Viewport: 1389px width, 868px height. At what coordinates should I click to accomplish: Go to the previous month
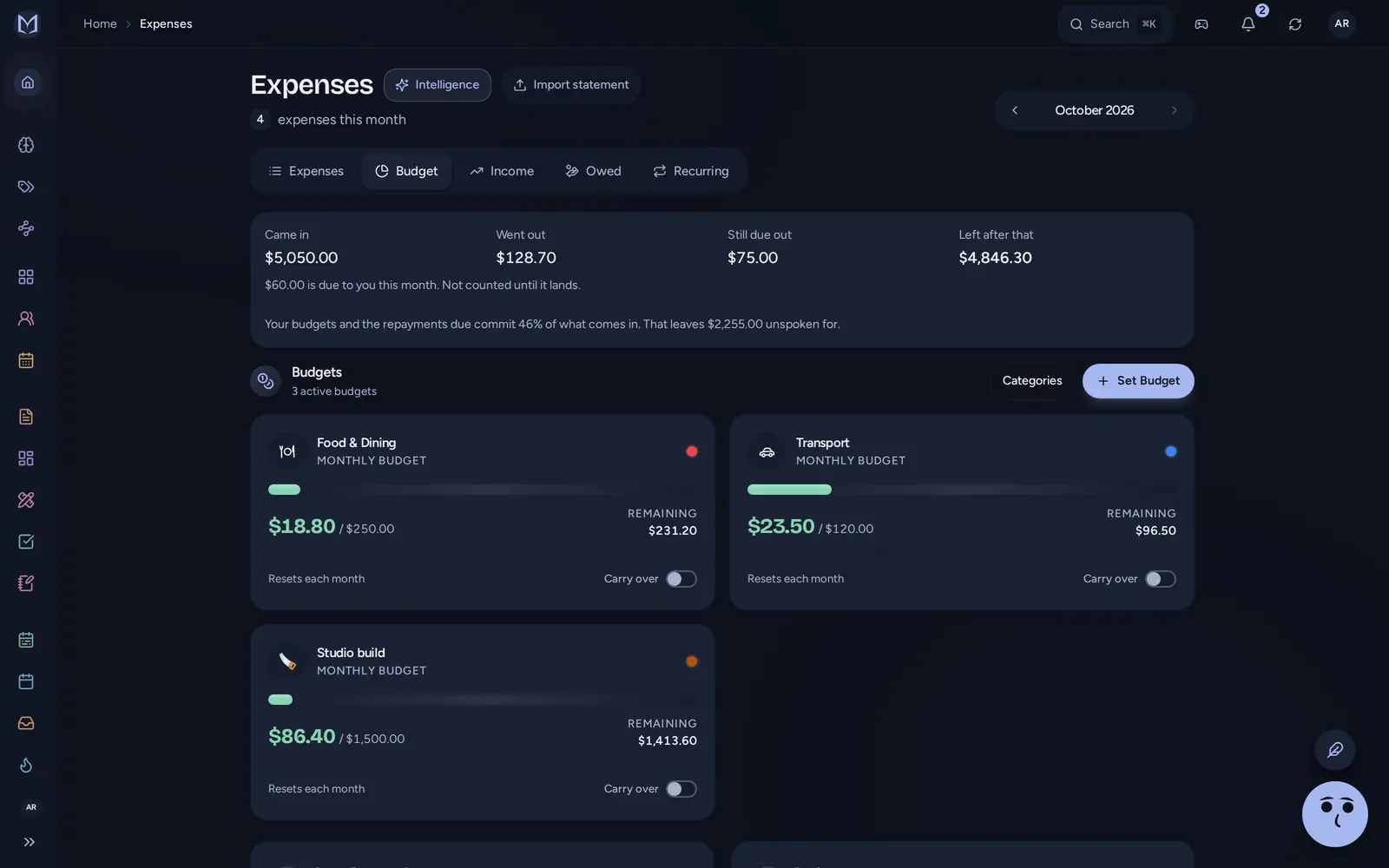click(x=1015, y=110)
